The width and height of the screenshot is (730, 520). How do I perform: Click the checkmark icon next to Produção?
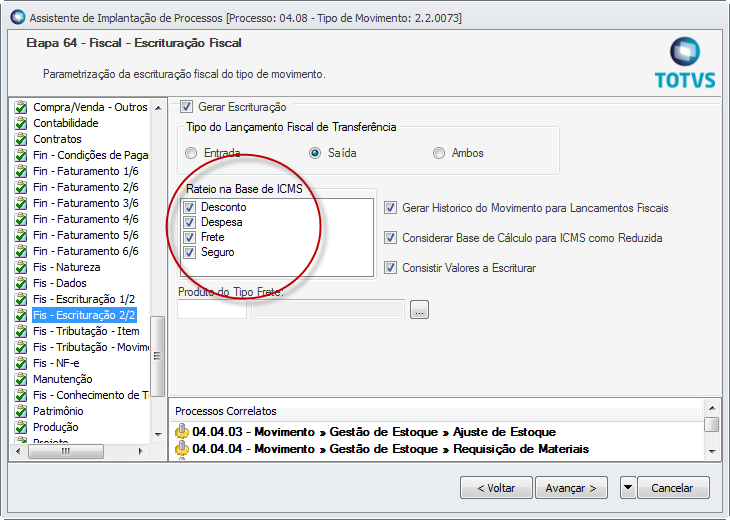pyautogui.click(x=20, y=427)
